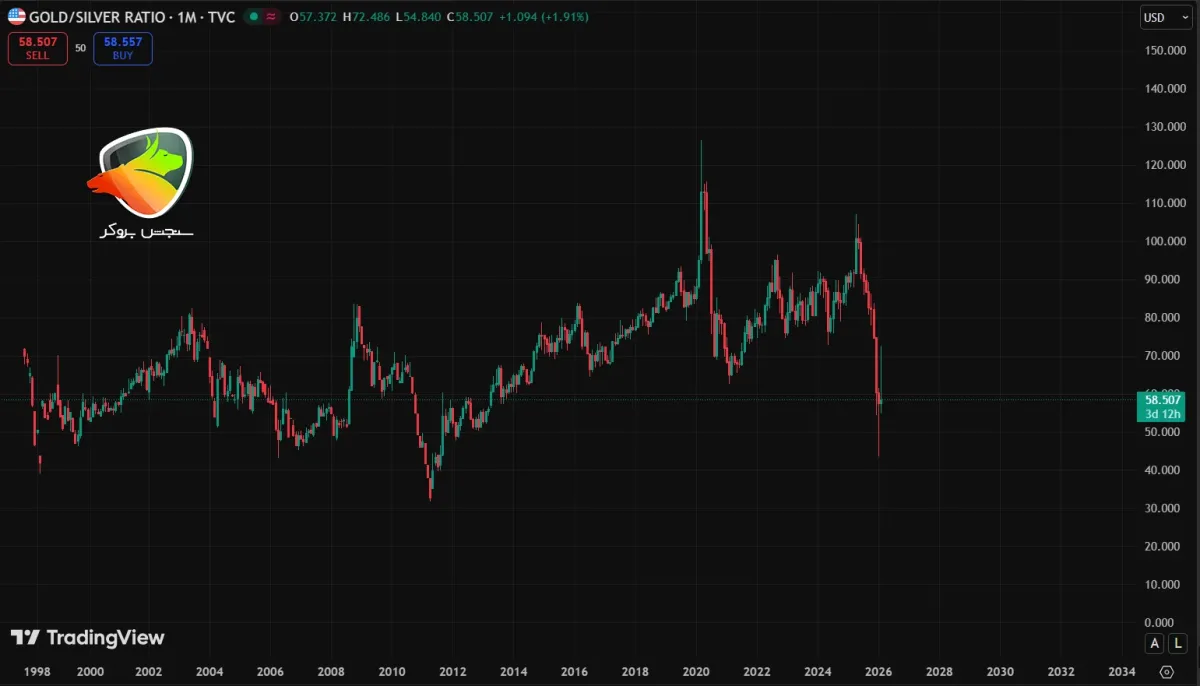Viewport: 1200px width, 686px height.
Task: Click the 2020 time axis label
Action: [696, 672]
